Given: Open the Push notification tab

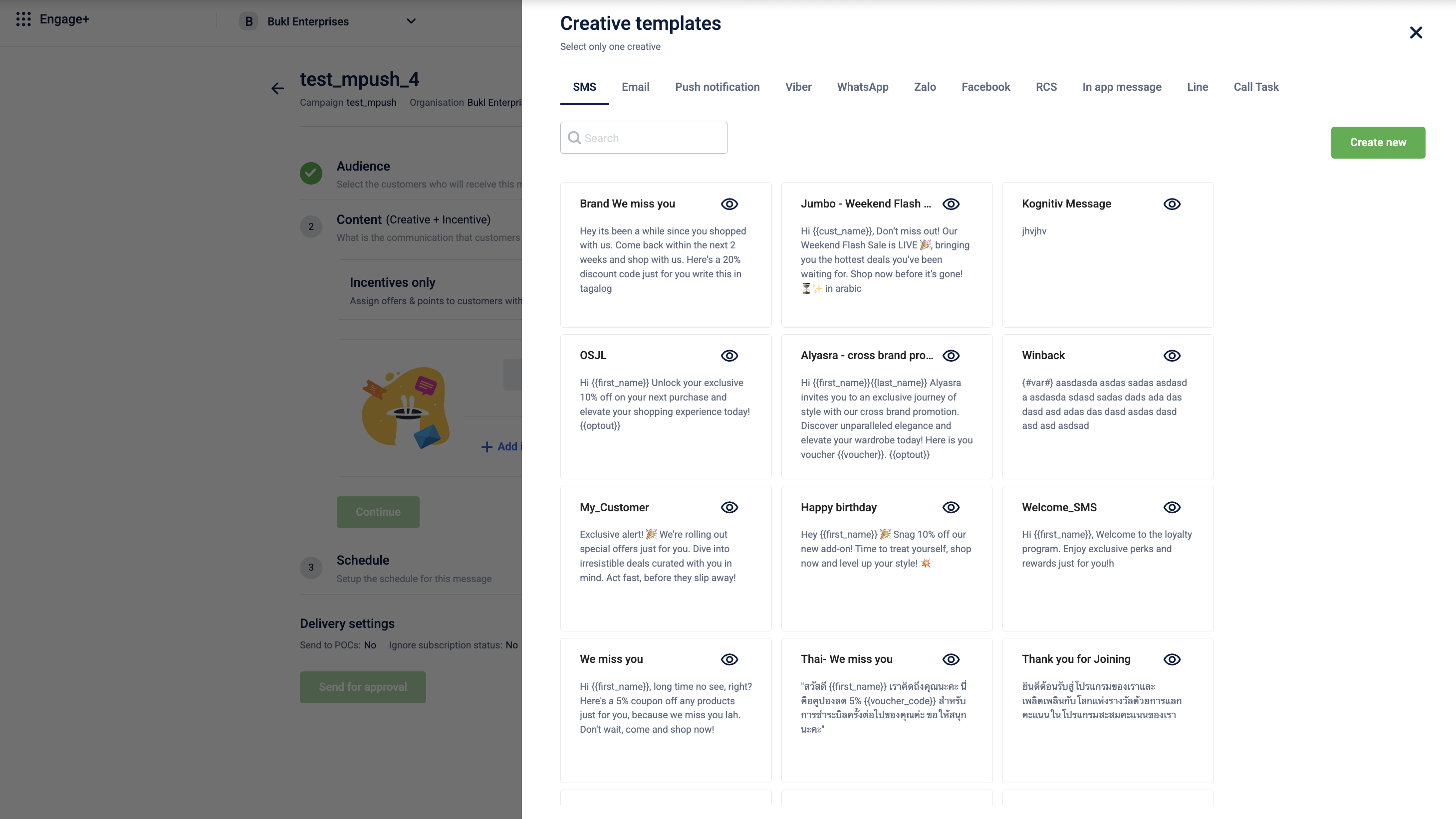Looking at the screenshot, I should 717,87.
